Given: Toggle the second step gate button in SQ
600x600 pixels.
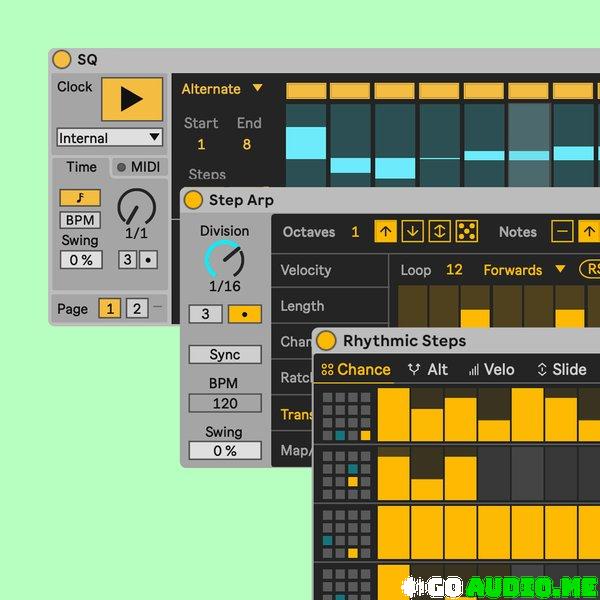Looking at the screenshot, I should coord(350,91).
